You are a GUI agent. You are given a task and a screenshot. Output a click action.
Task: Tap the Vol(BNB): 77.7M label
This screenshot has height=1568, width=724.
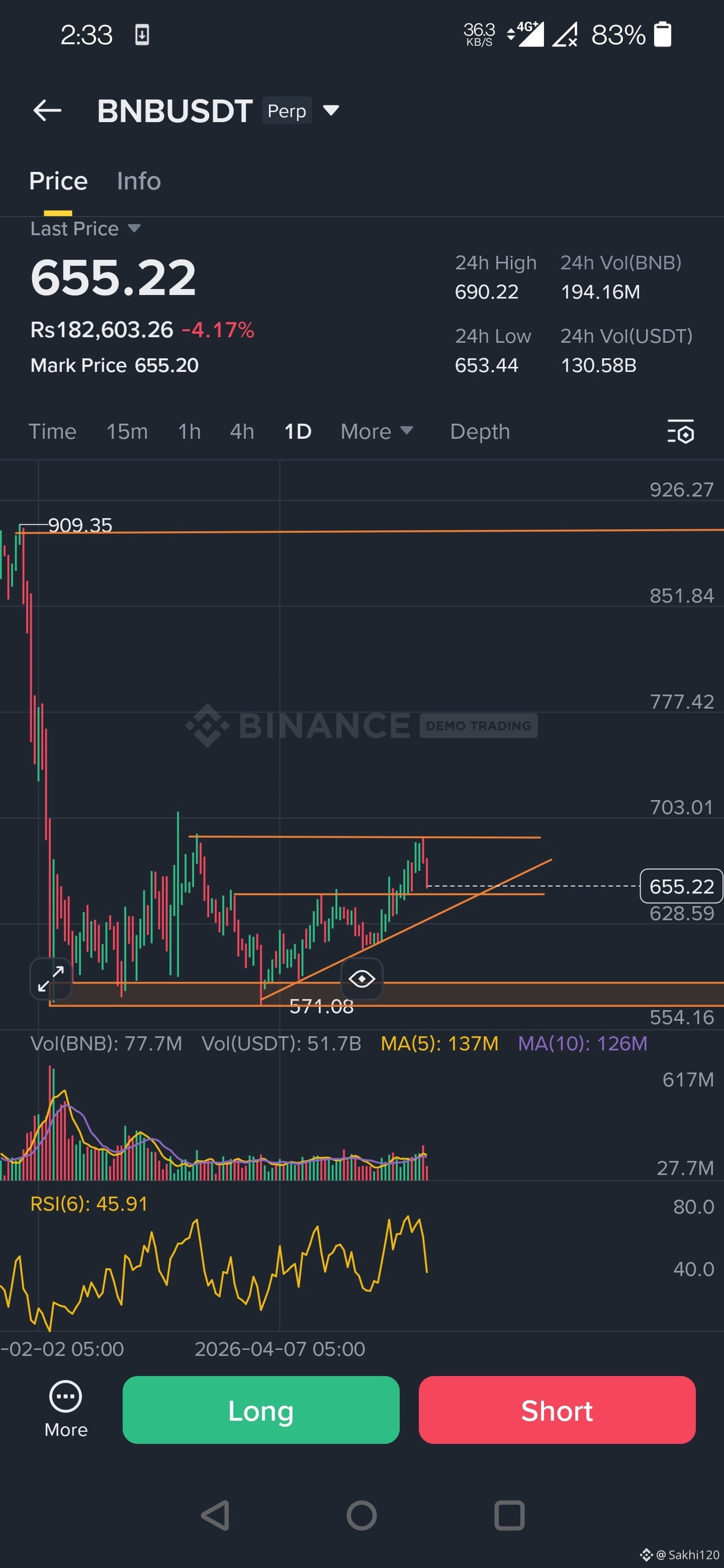[x=106, y=1043]
